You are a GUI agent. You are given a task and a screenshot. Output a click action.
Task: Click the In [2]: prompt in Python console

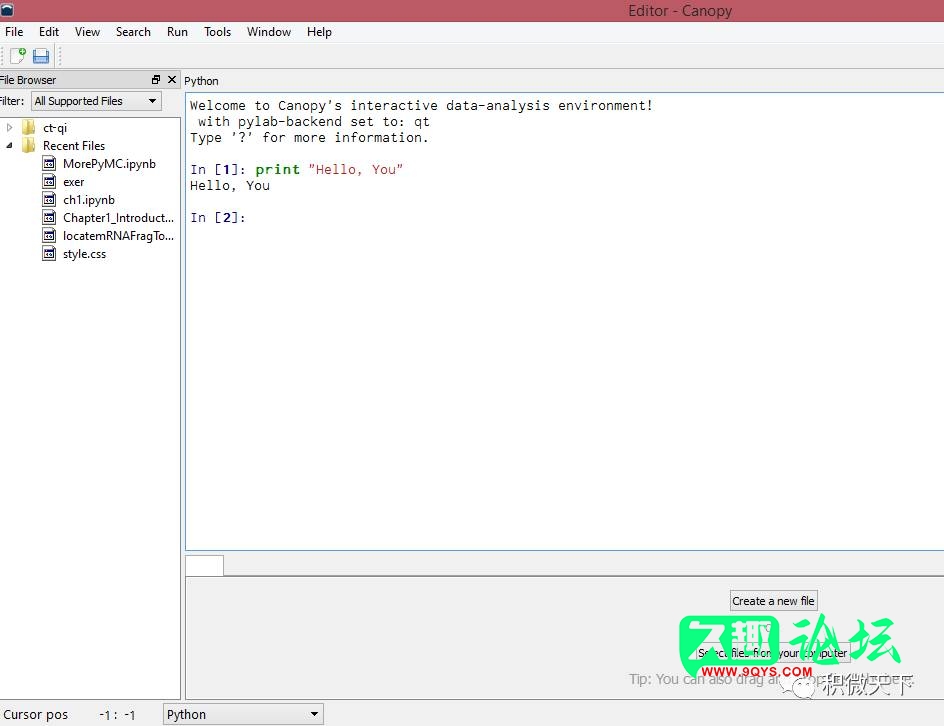[x=218, y=217]
